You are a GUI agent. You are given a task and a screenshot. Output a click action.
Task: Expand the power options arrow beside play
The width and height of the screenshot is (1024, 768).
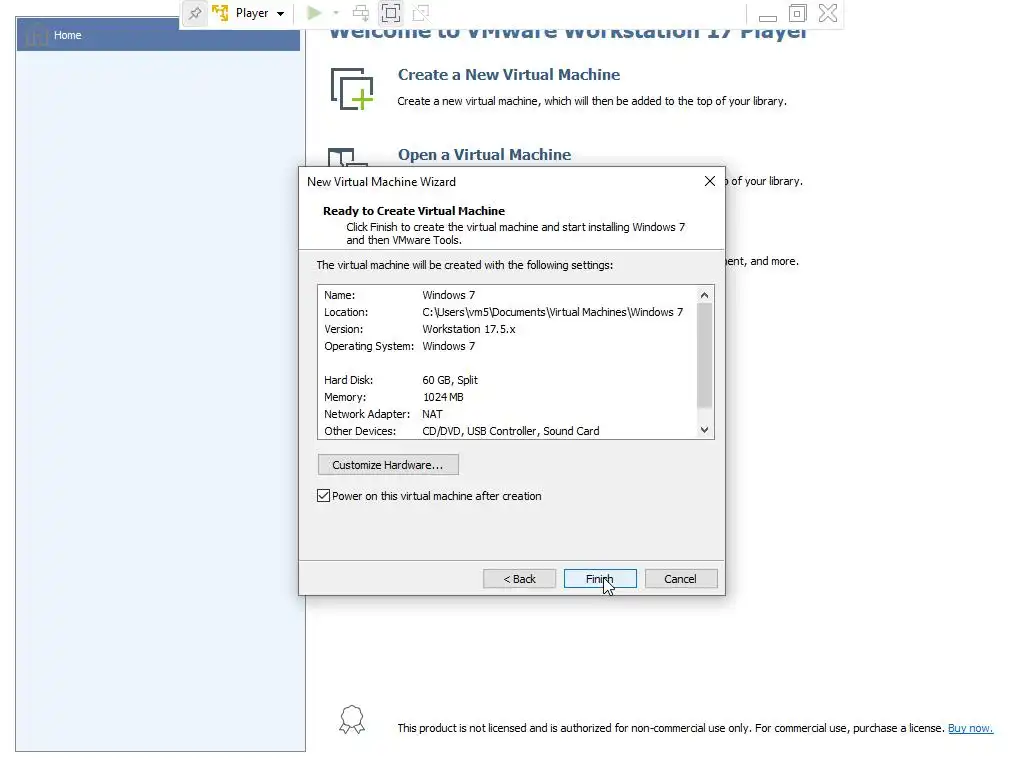(x=336, y=13)
